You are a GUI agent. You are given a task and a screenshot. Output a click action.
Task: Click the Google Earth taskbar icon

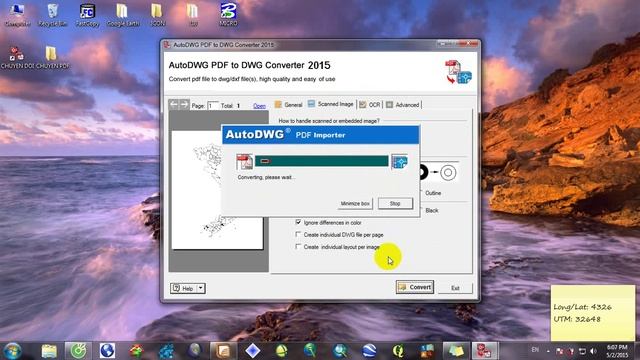point(369,351)
